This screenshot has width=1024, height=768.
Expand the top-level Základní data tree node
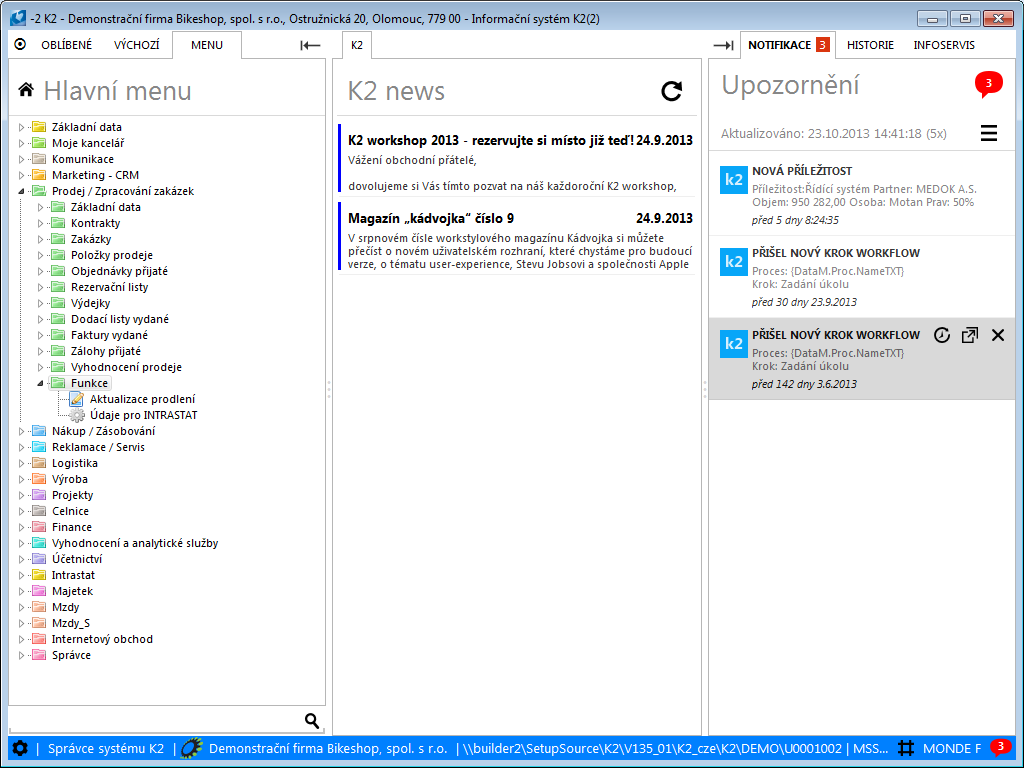click(21, 127)
